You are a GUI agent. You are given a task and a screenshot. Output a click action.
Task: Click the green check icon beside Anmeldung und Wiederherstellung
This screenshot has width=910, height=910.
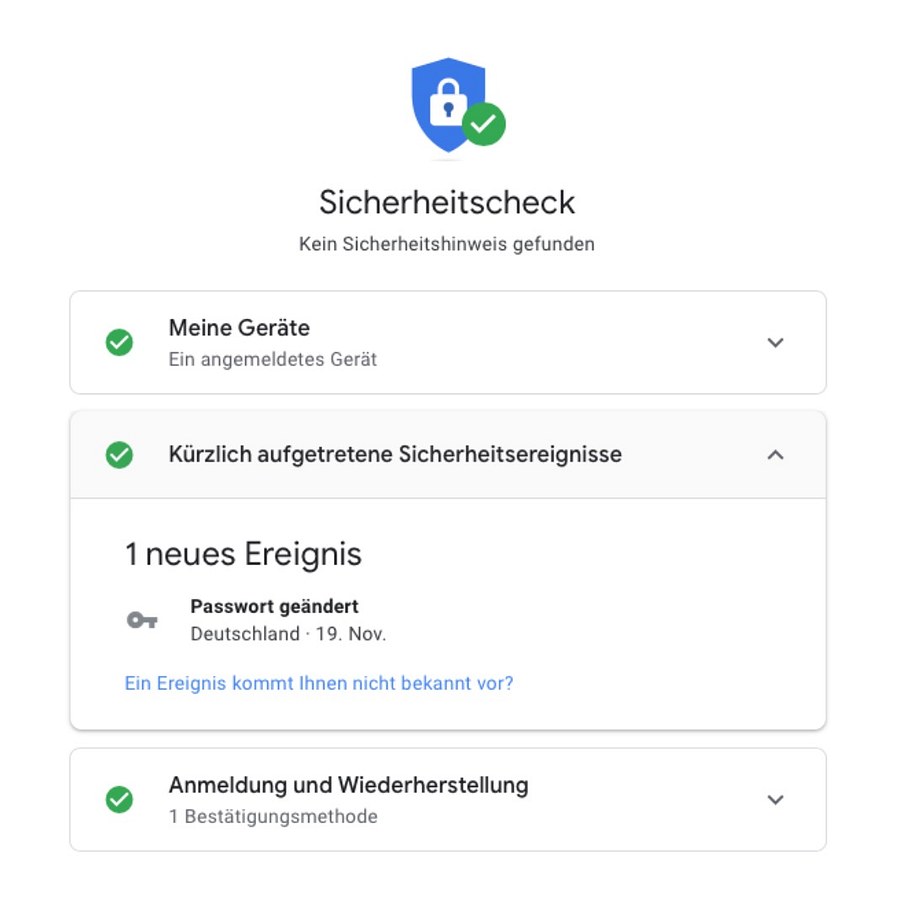(119, 800)
